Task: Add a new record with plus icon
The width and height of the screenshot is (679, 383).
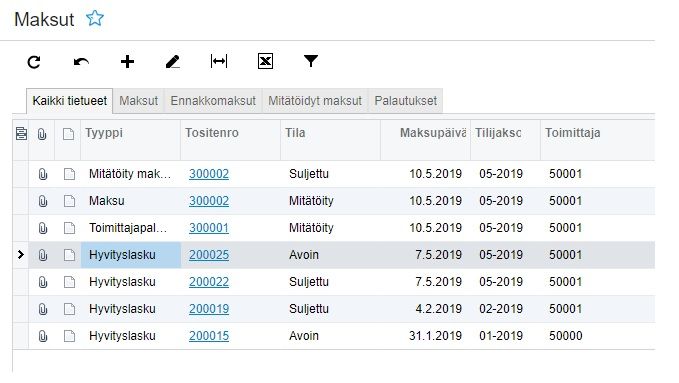Action: tap(127, 62)
